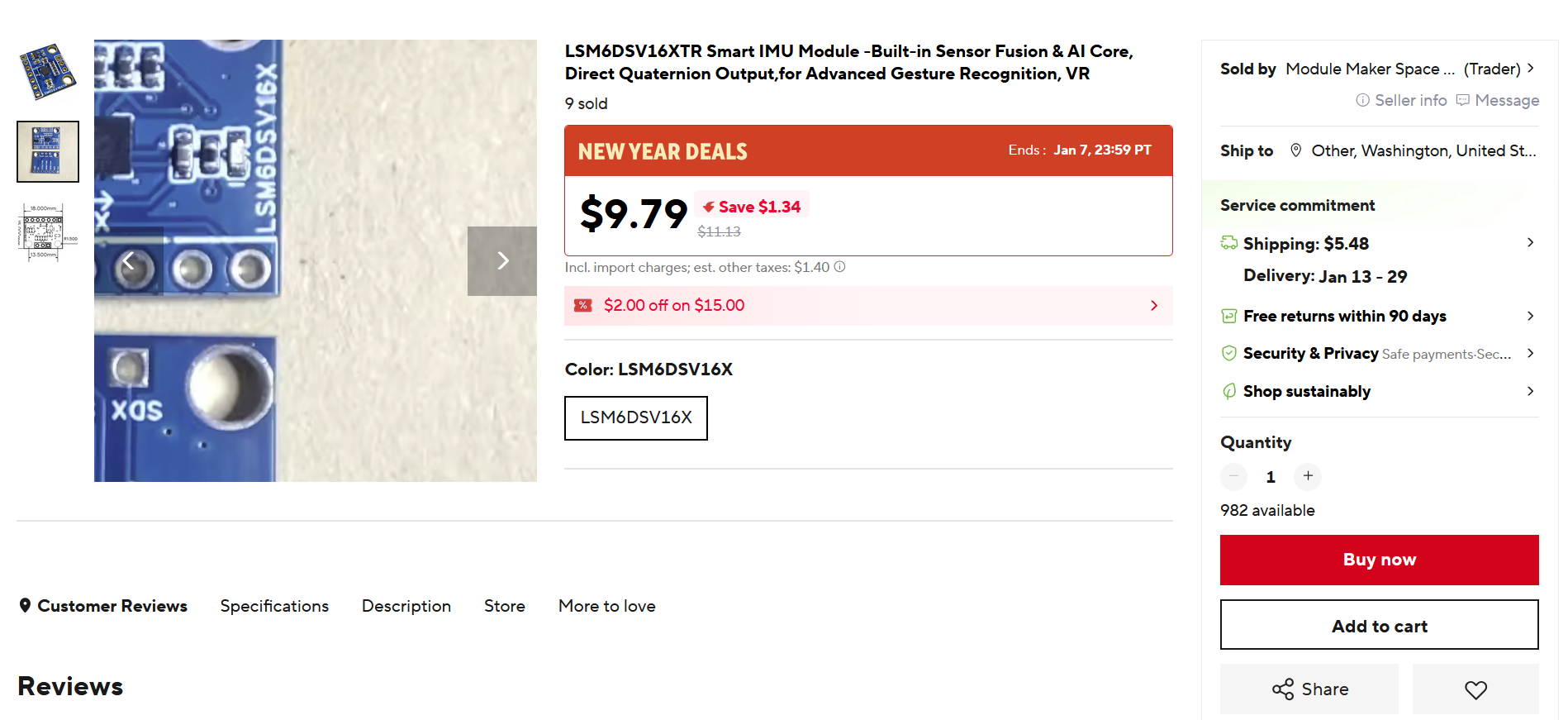This screenshot has height=720, width=1568.
Task: Message the seller
Action: click(x=1497, y=101)
